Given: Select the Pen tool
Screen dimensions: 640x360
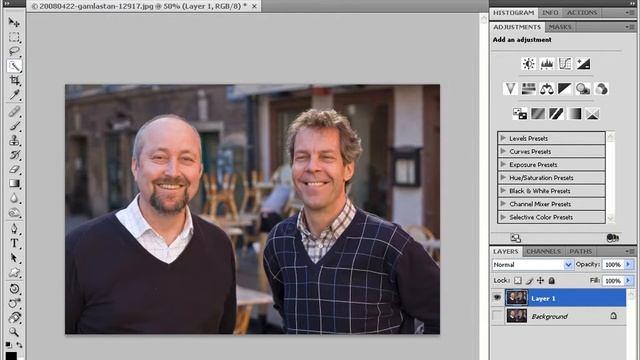Looking at the screenshot, I should coord(14,229).
